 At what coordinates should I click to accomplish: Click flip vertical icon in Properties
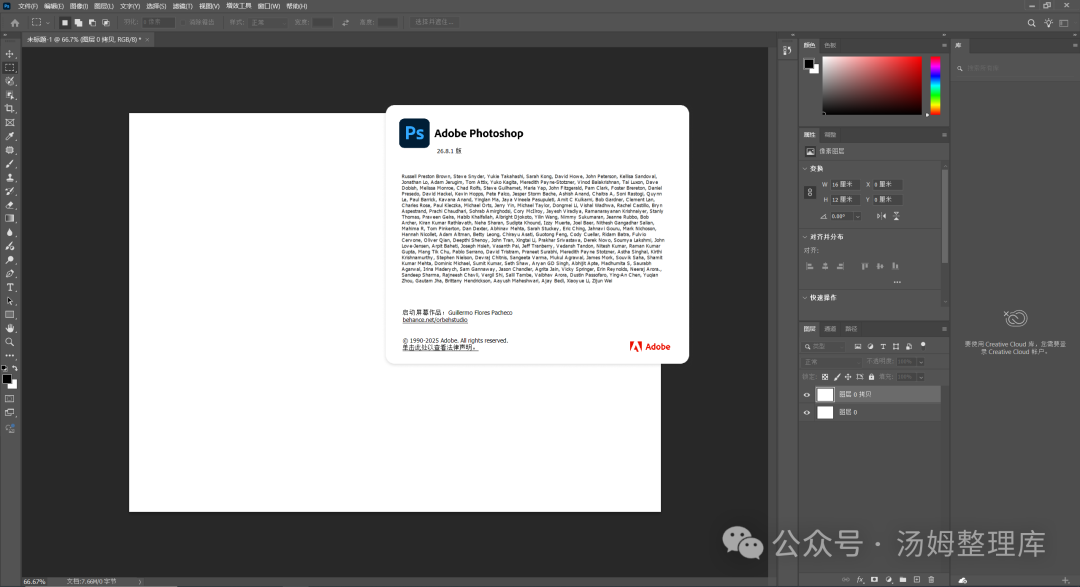pos(896,216)
